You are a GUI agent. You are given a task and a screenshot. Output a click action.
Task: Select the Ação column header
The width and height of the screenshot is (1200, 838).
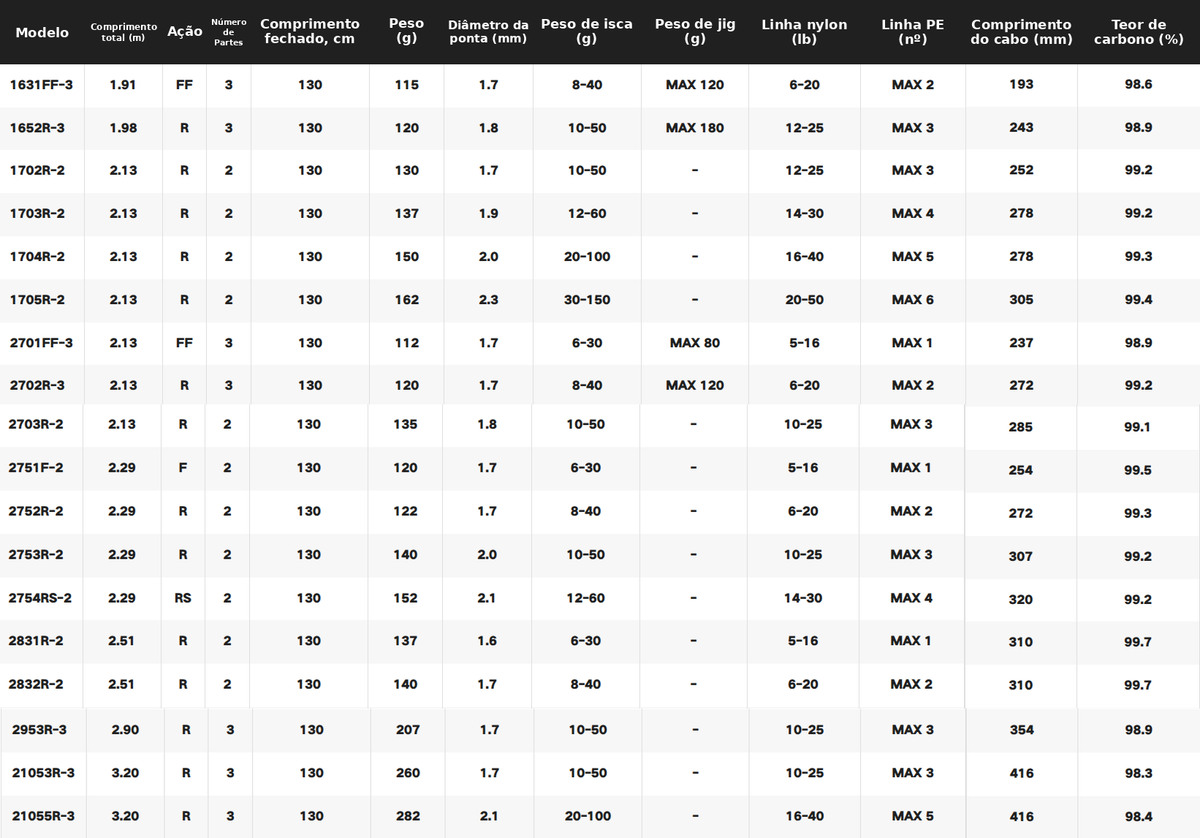tap(185, 32)
